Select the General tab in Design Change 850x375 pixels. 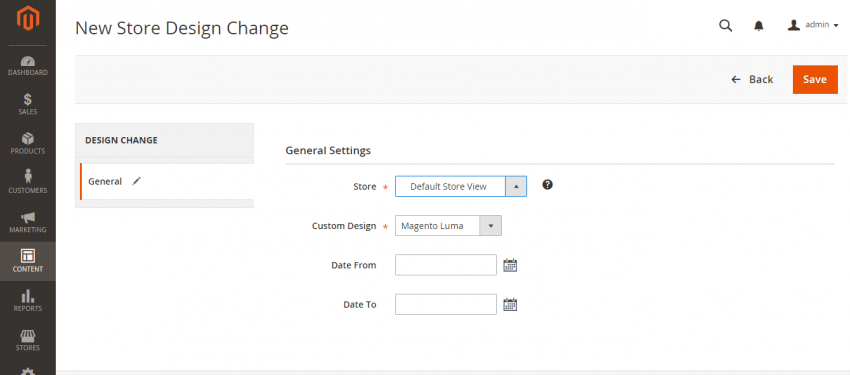click(x=167, y=182)
